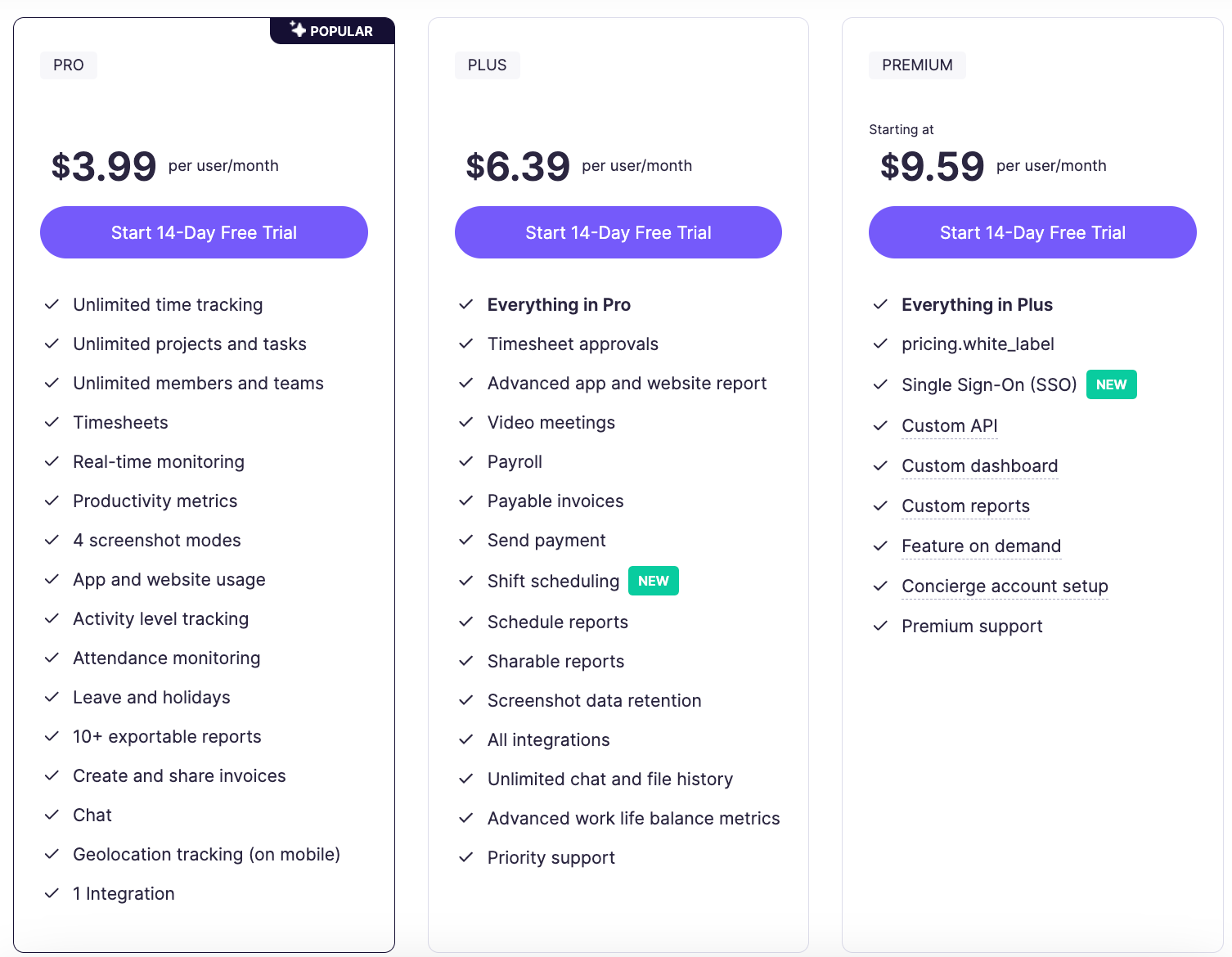Select the PREMIUM plan label
Image resolution: width=1232 pixels, height=957 pixels.
[x=917, y=65]
